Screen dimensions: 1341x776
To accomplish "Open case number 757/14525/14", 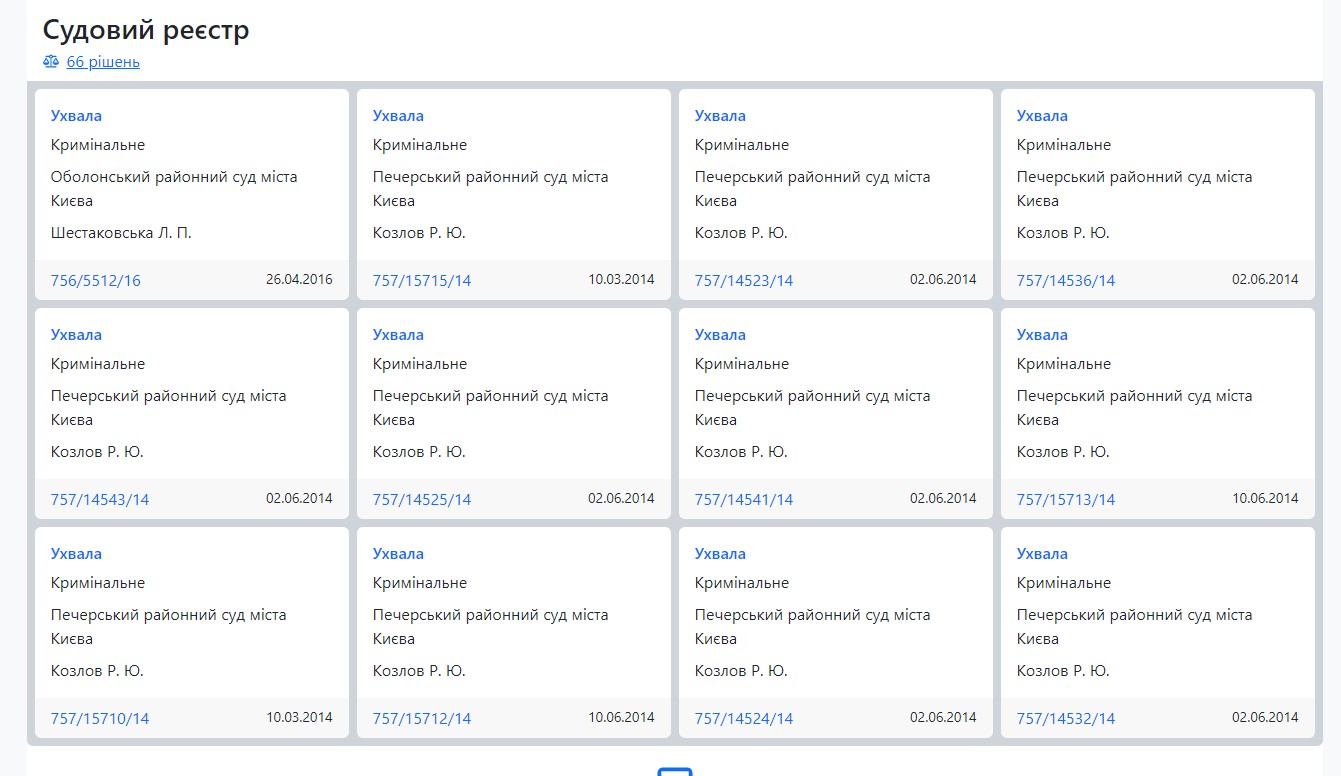I will (x=422, y=500).
